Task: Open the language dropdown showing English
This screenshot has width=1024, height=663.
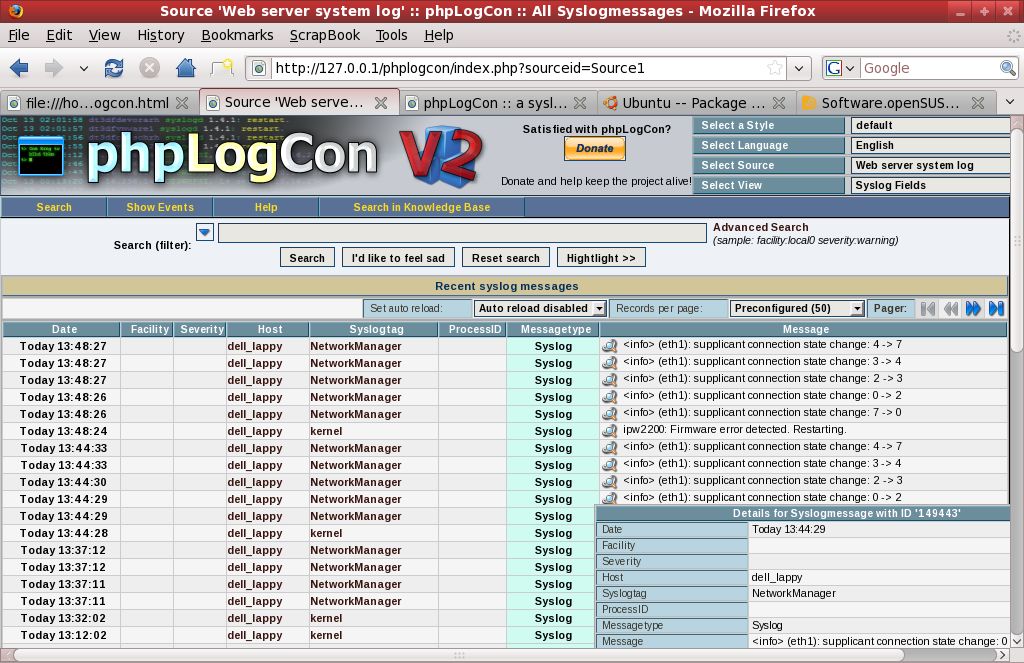Action: pyautogui.click(x=930, y=146)
